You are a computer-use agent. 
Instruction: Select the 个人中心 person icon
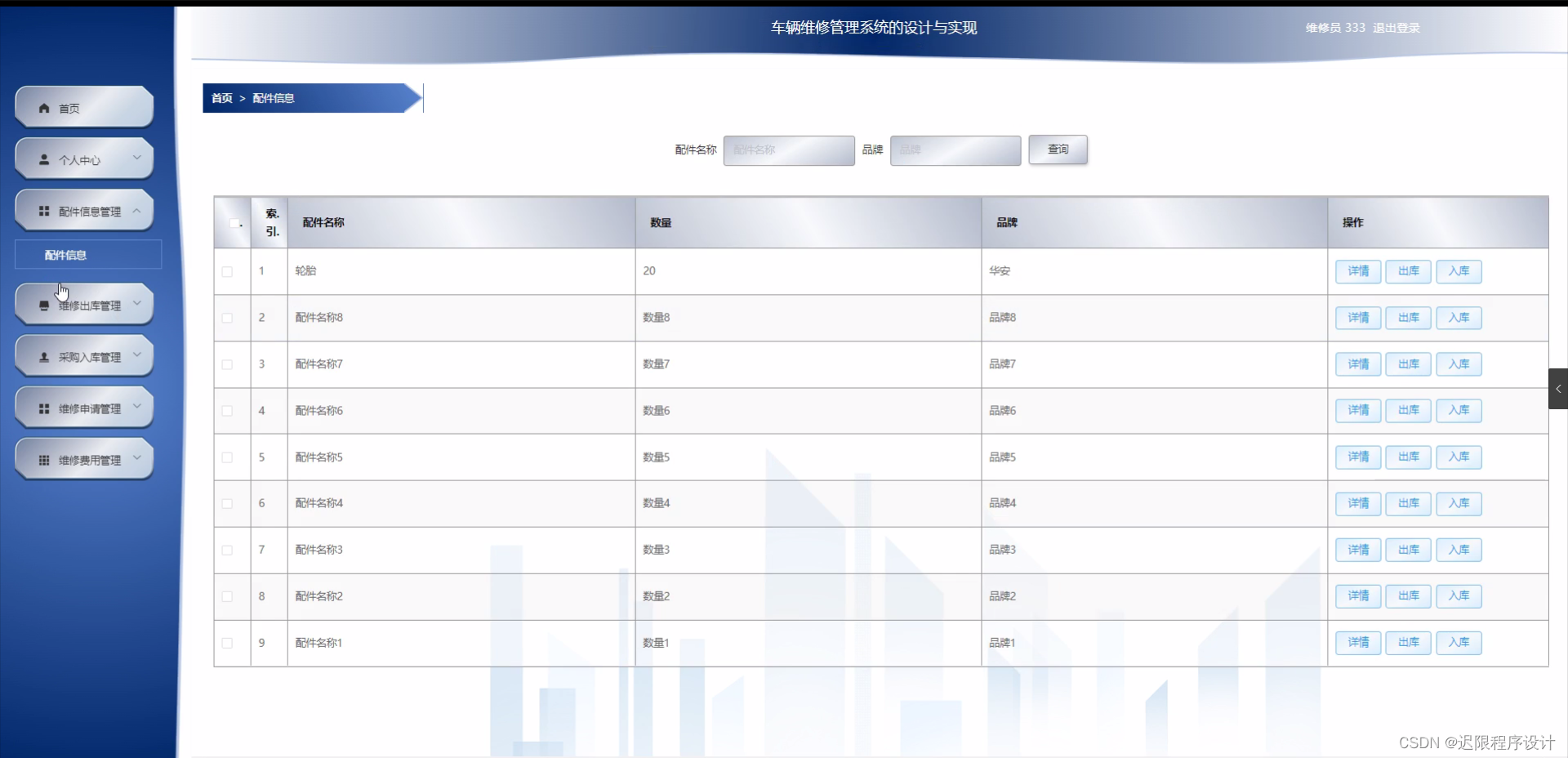[x=43, y=160]
